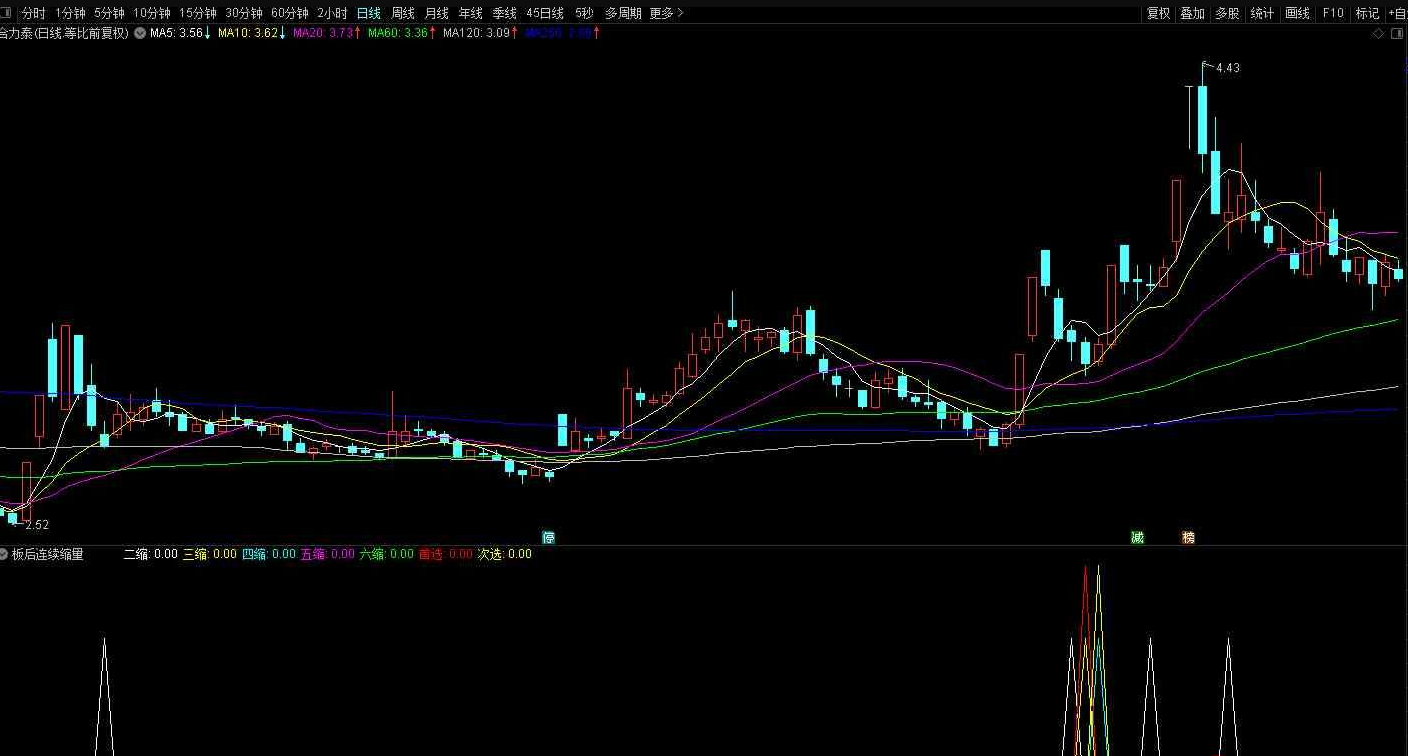1408x756 pixels.
Task: Click the diamond icon at chart top-right
Action: coord(1378,33)
